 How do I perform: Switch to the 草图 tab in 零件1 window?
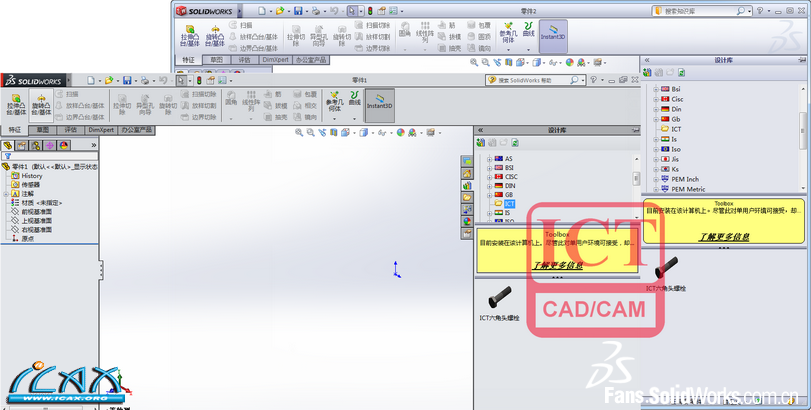point(42,130)
